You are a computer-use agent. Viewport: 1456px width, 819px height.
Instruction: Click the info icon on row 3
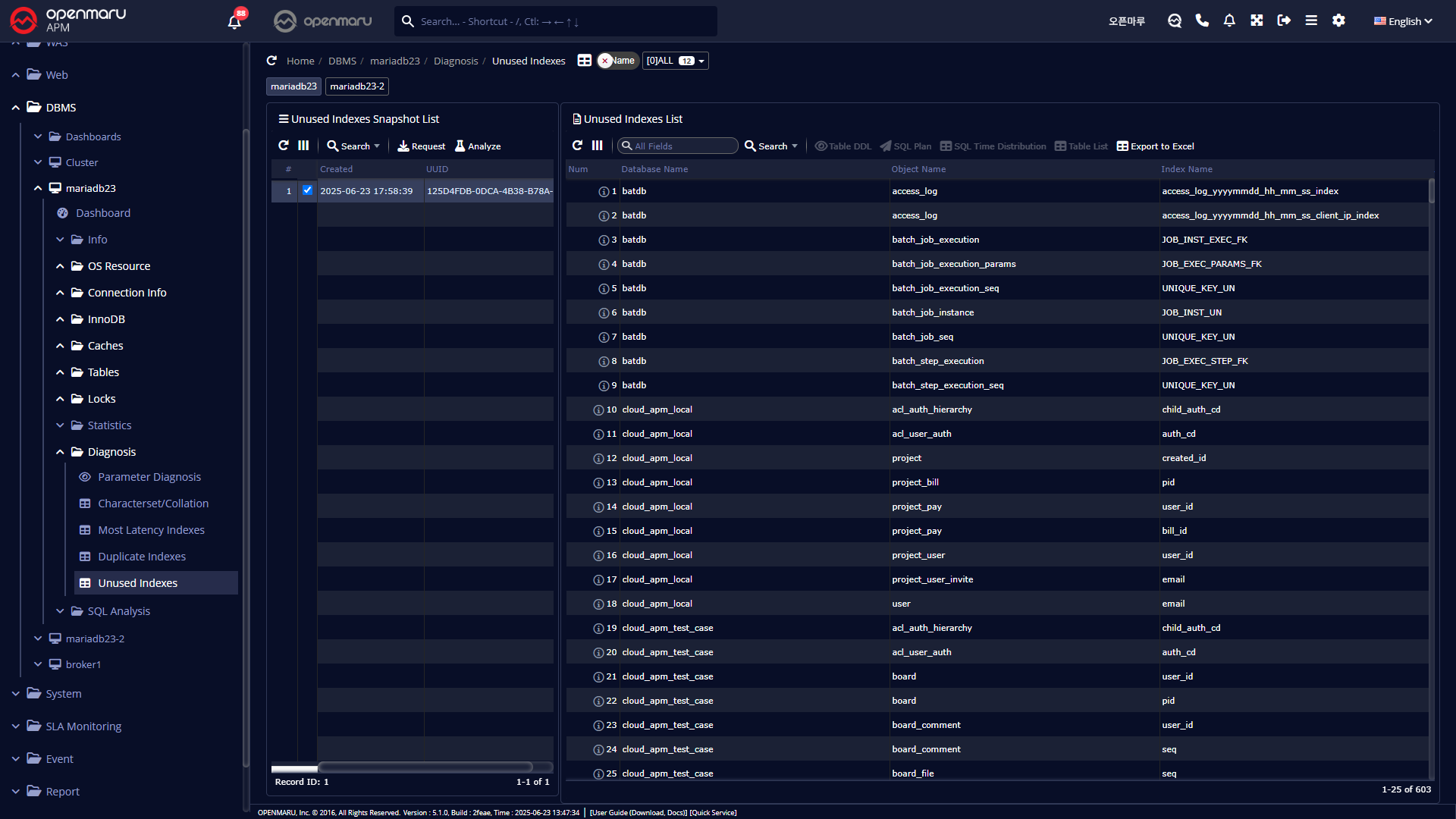coord(604,240)
